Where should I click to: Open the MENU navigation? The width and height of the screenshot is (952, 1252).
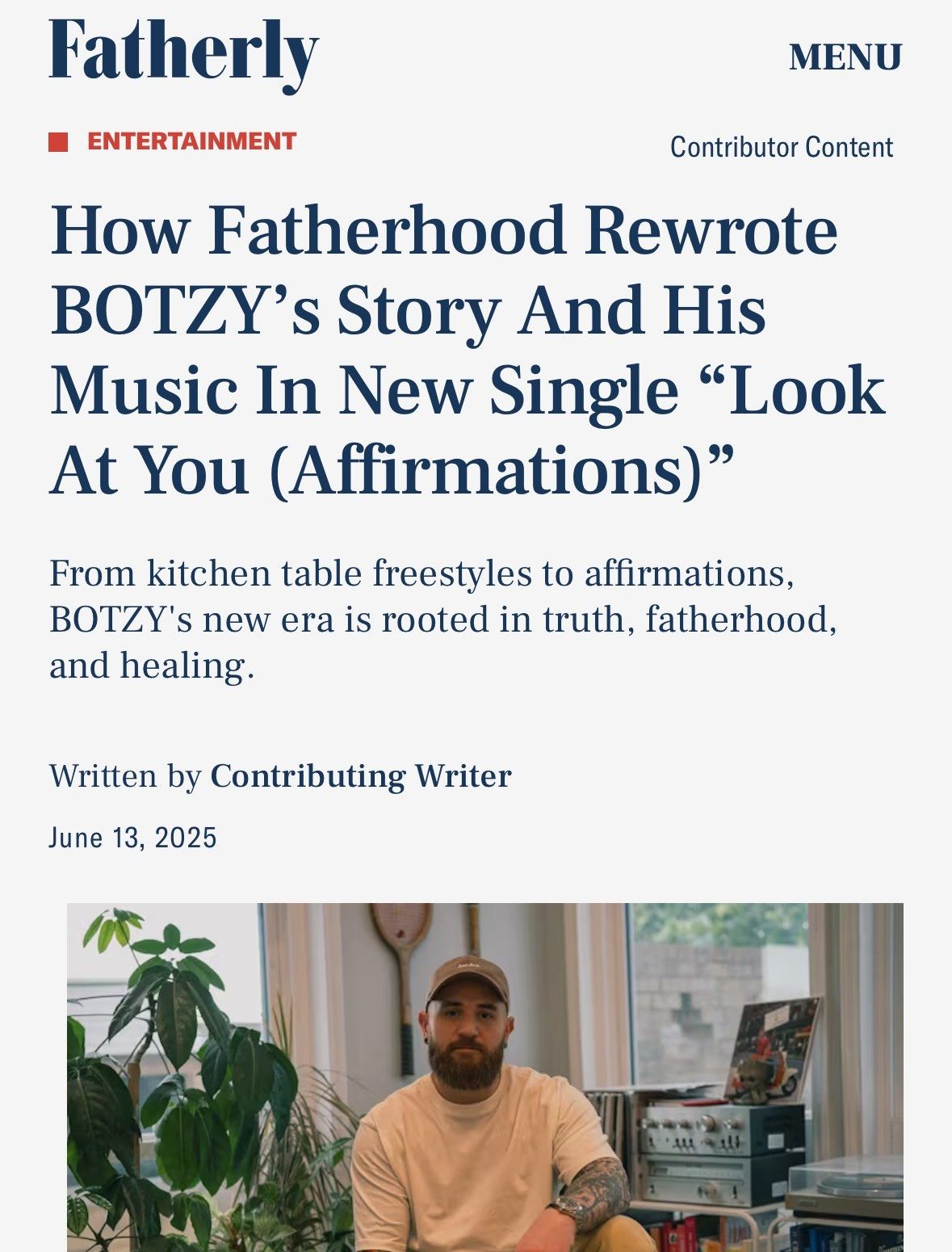pos(845,57)
